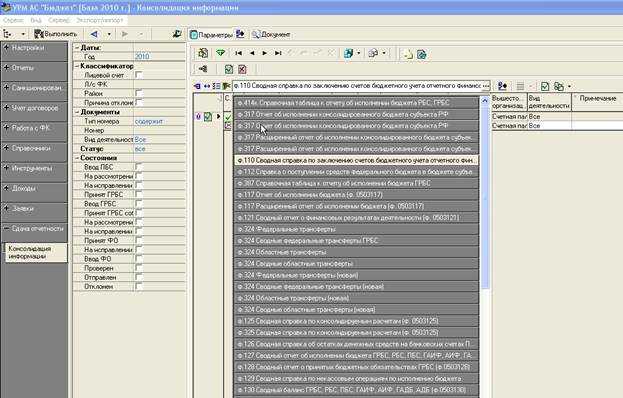Click the red X icon on second toolbar row
Viewport: 623px width, 398px height.
[242, 70]
